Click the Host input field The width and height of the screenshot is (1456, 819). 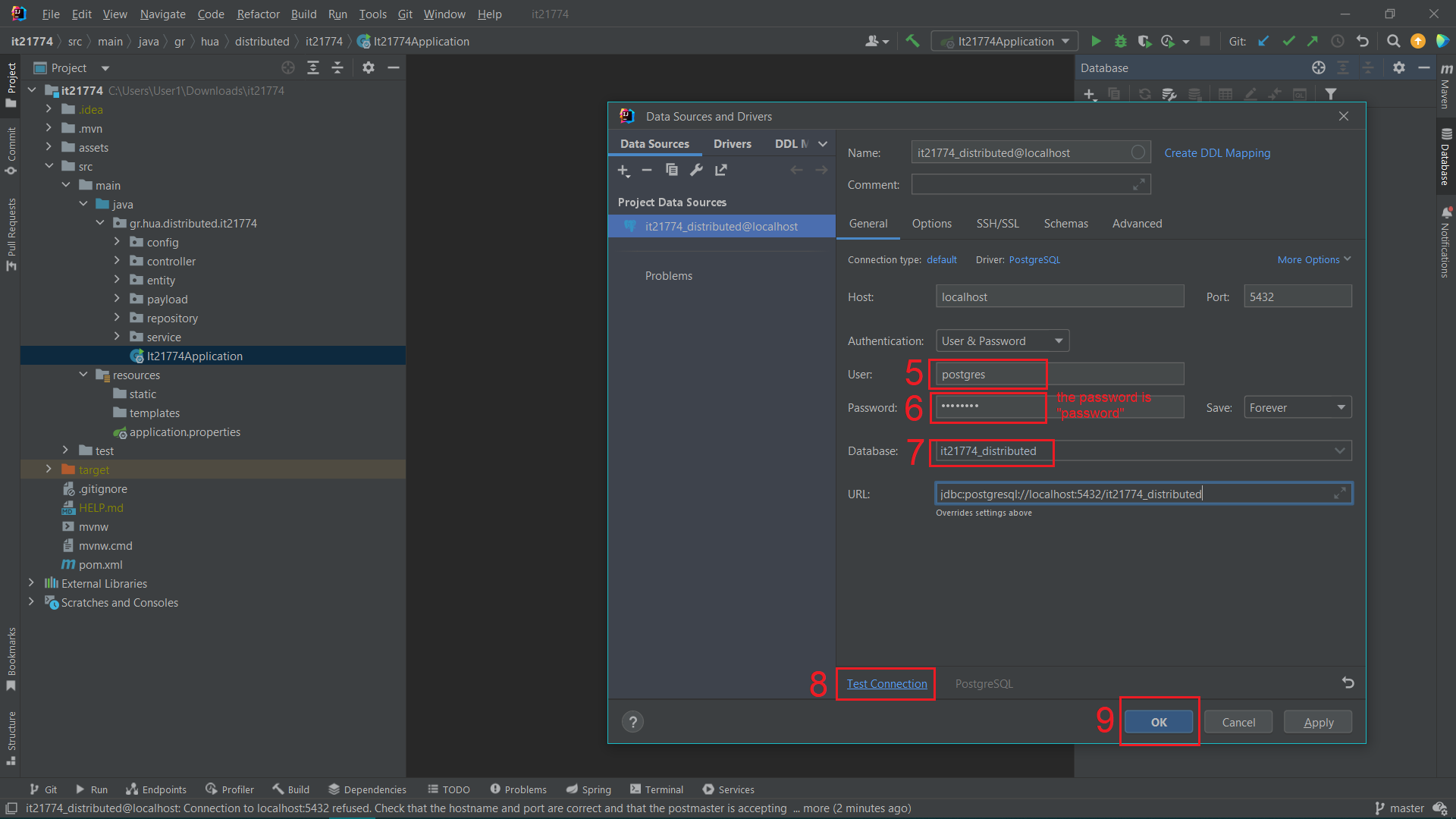tap(1059, 297)
